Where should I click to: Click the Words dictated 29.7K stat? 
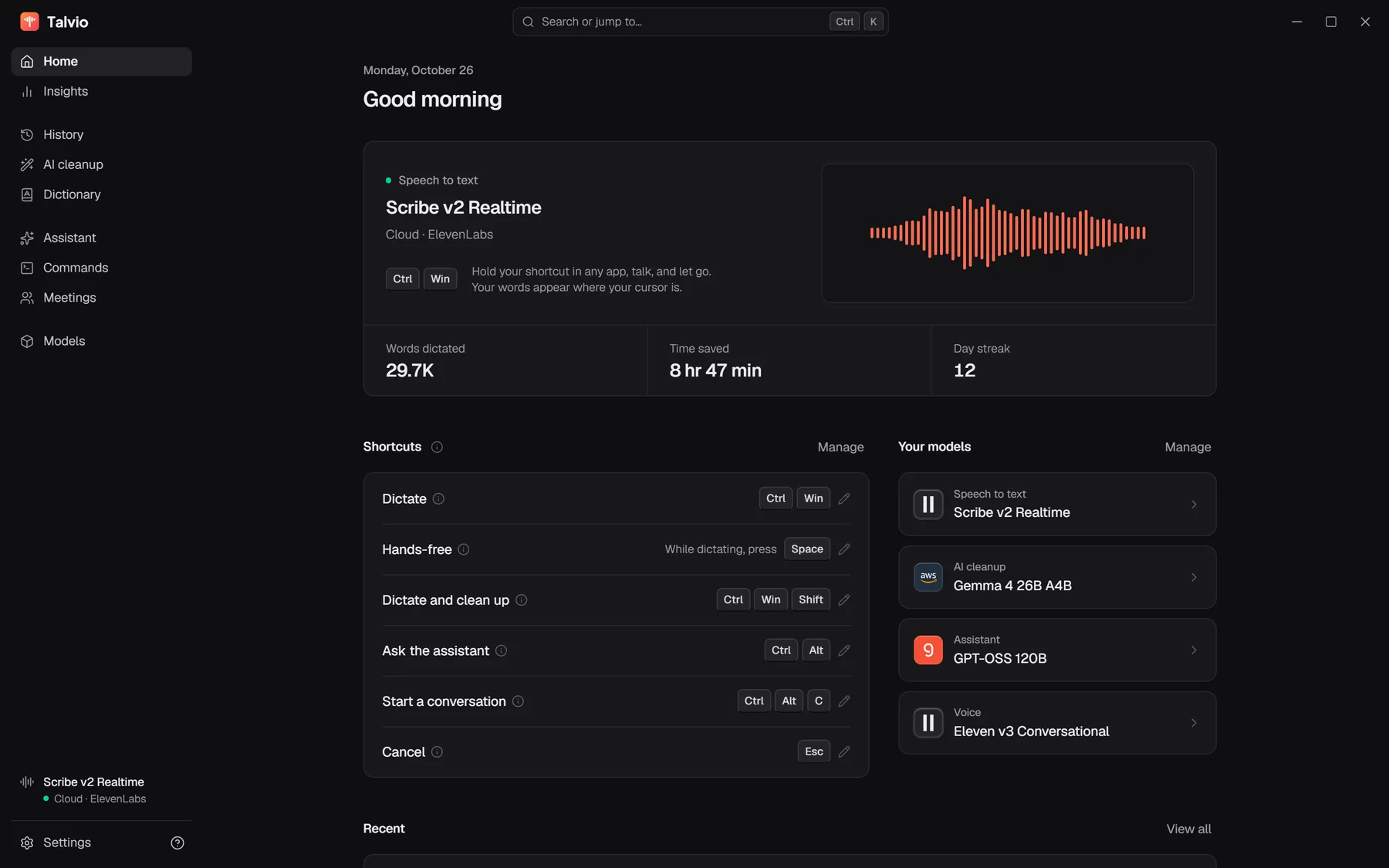coord(505,360)
